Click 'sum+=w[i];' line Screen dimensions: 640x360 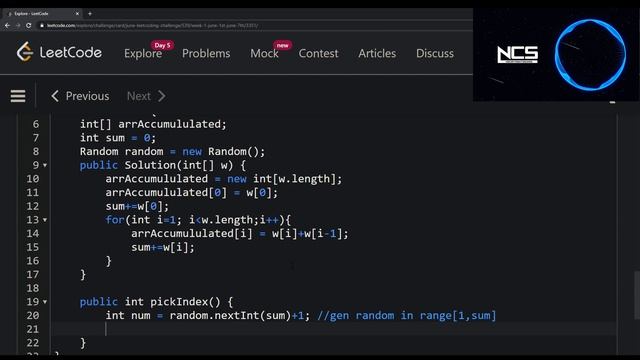pos(163,247)
